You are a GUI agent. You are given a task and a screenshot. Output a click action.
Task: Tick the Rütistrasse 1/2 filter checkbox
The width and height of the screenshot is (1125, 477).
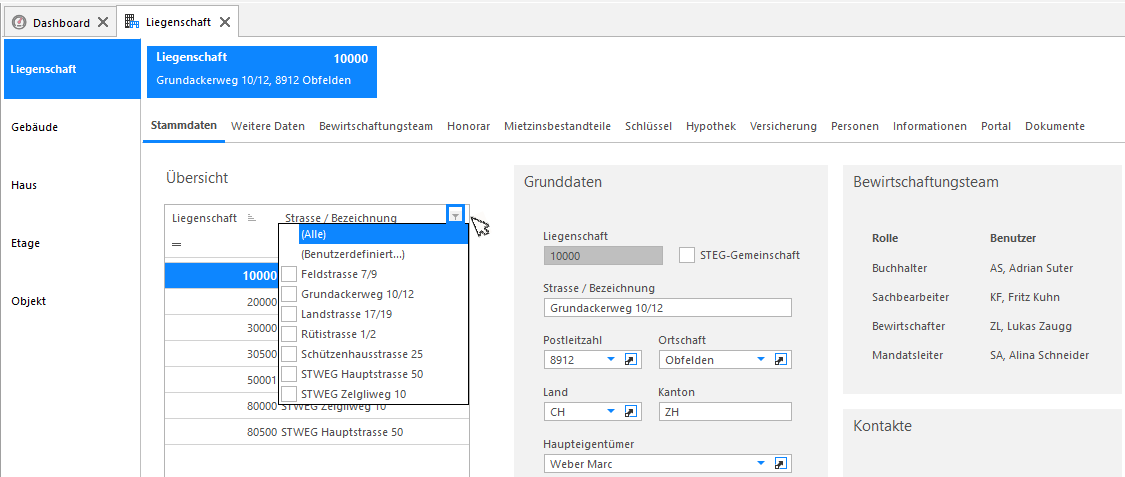[289, 334]
